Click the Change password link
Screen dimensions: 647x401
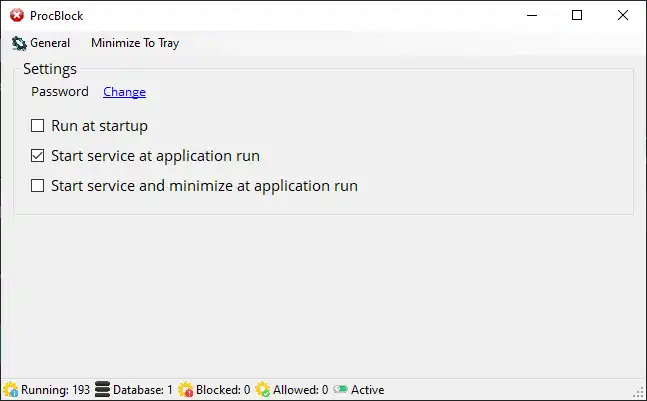tap(124, 92)
